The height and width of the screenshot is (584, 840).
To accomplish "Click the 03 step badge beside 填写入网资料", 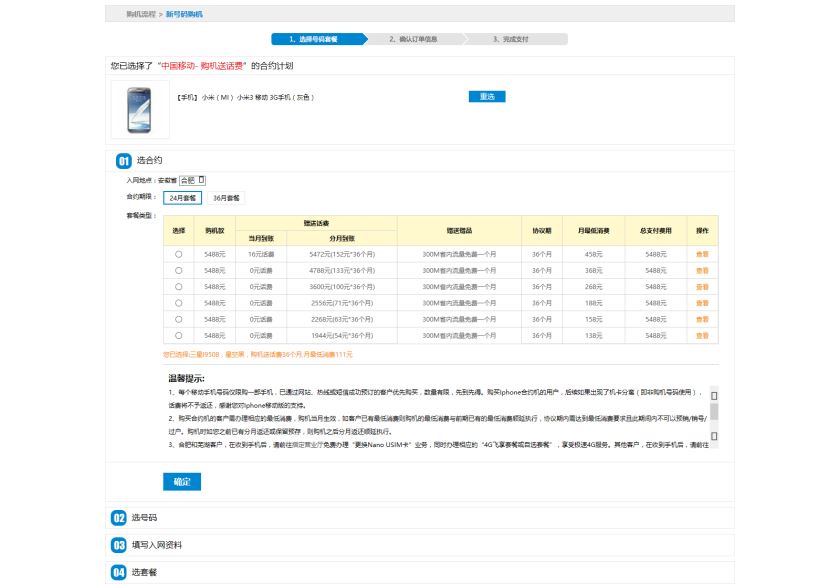I will pos(118,545).
